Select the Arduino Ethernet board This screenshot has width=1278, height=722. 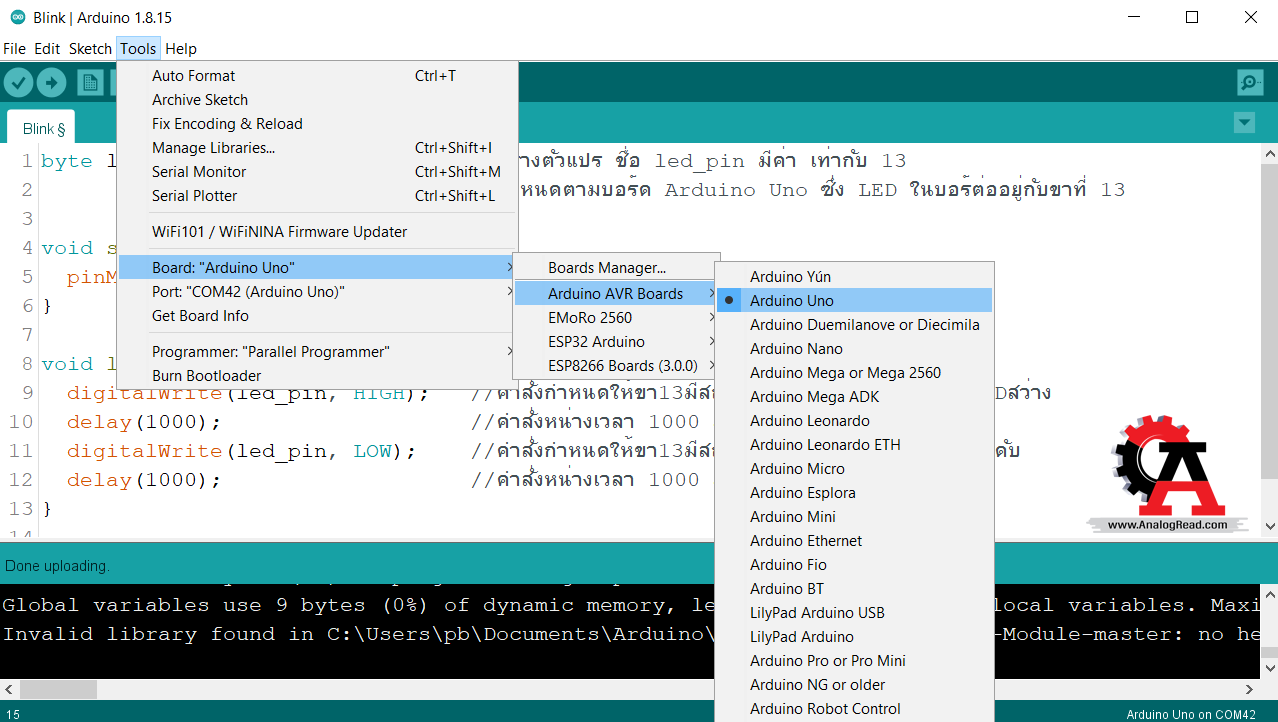855,541
